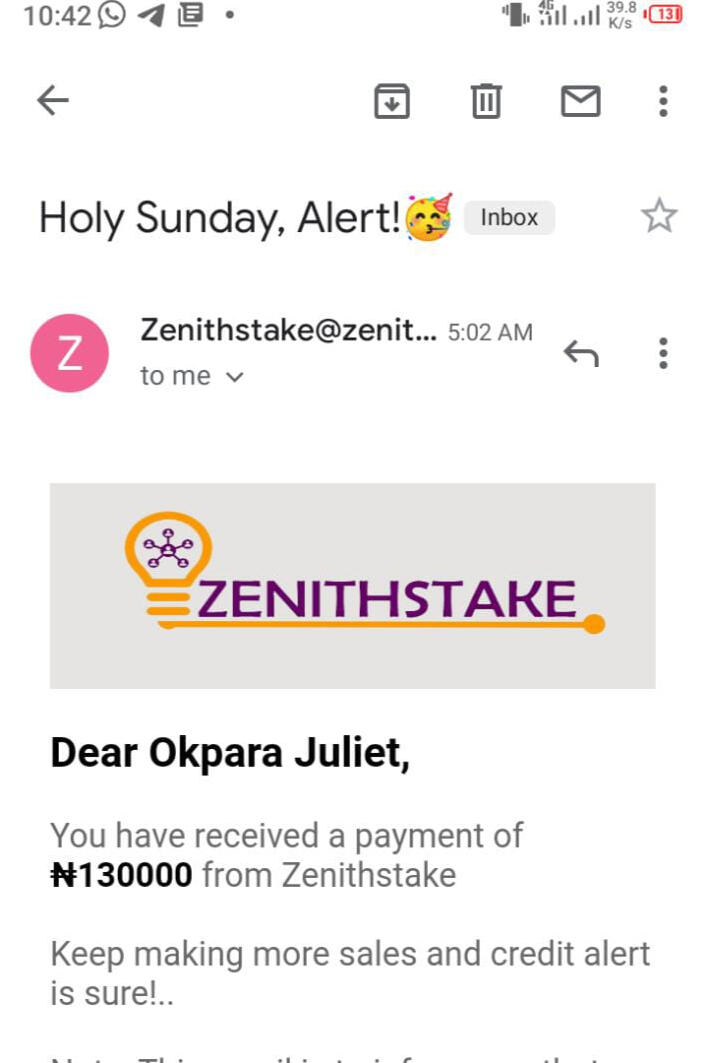Tap the 5:02 AM timestamp
Viewport: 706px width, 1063px height.
490,332
